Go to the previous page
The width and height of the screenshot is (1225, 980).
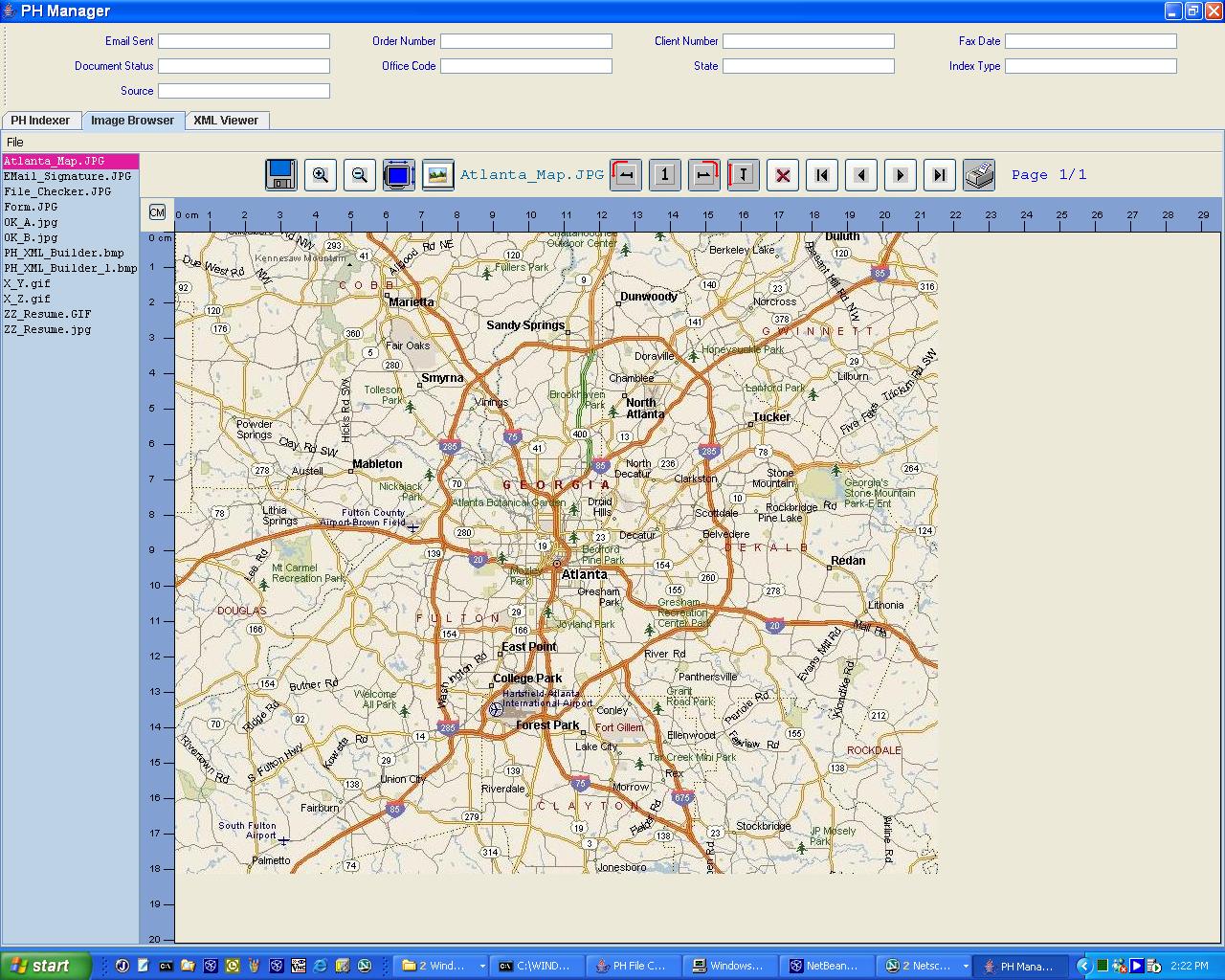pos(861,174)
